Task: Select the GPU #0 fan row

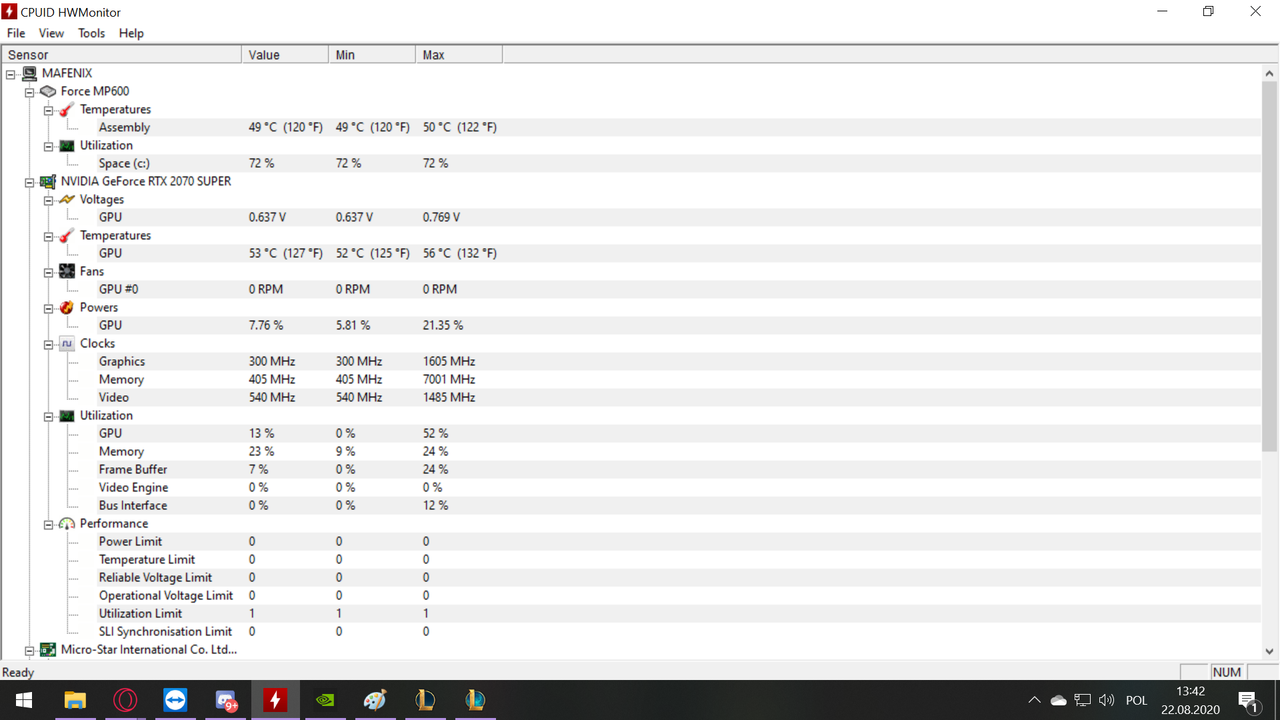Action: [x=631, y=289]
